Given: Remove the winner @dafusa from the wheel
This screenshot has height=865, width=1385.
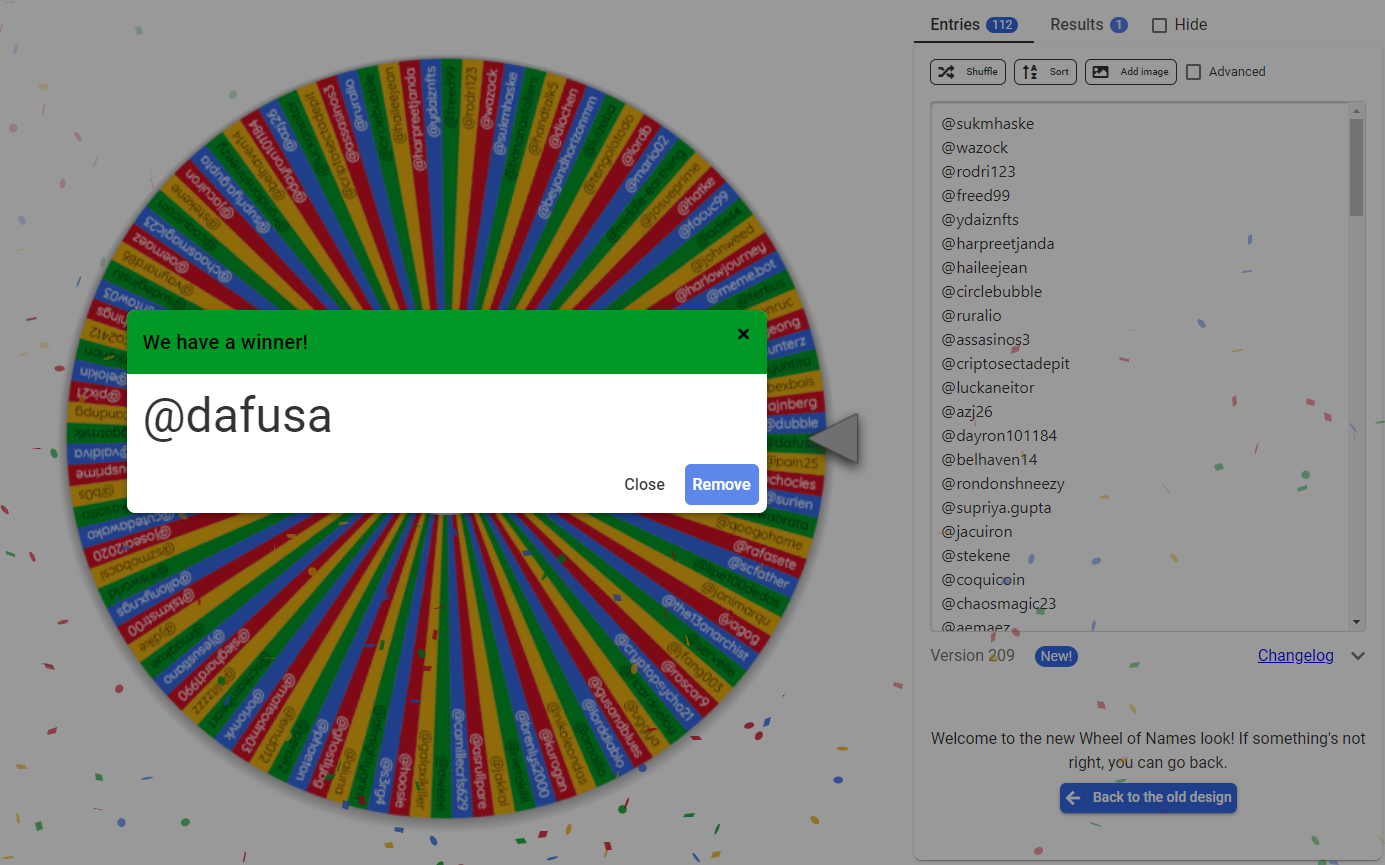Looking at the screenshot, I should (x=721, y=484).
